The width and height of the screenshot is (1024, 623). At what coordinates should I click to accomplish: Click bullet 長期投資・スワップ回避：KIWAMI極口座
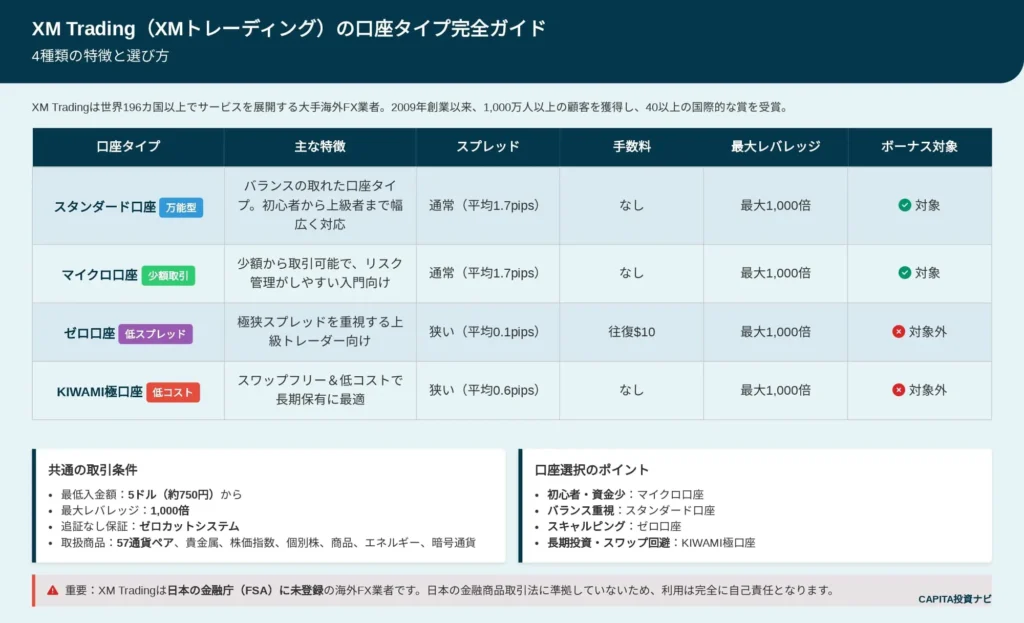point(651,542)
